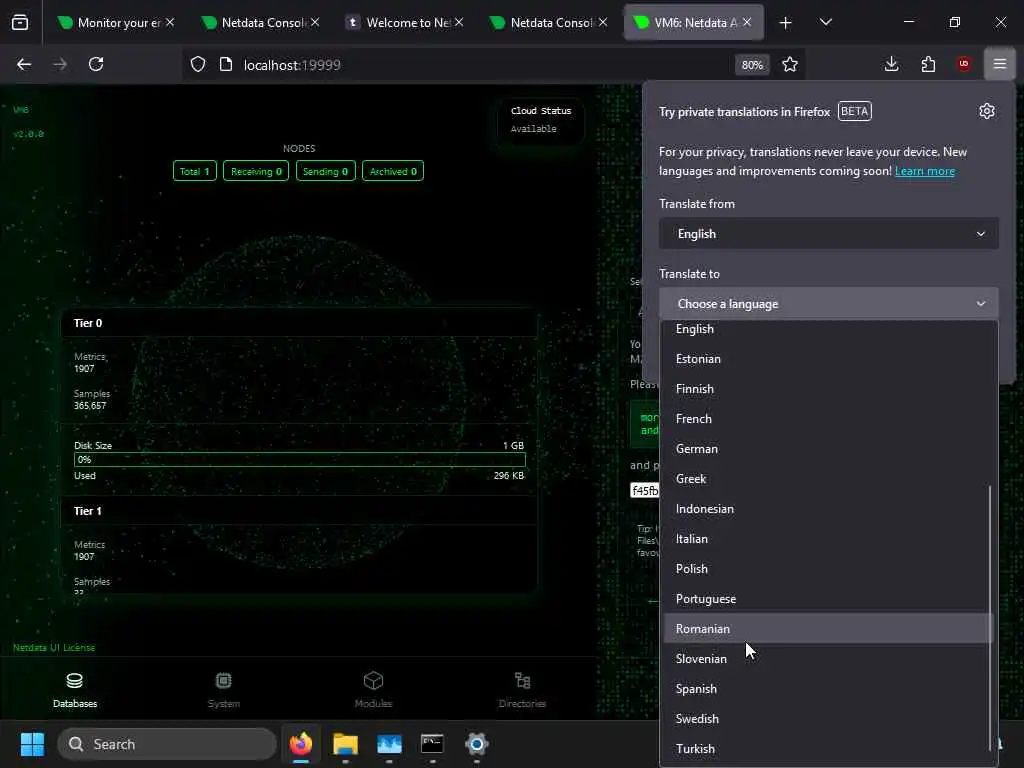1024x768 pixels.
Task: Open tracking protection shield icon
Action: [x=198, y=65]
